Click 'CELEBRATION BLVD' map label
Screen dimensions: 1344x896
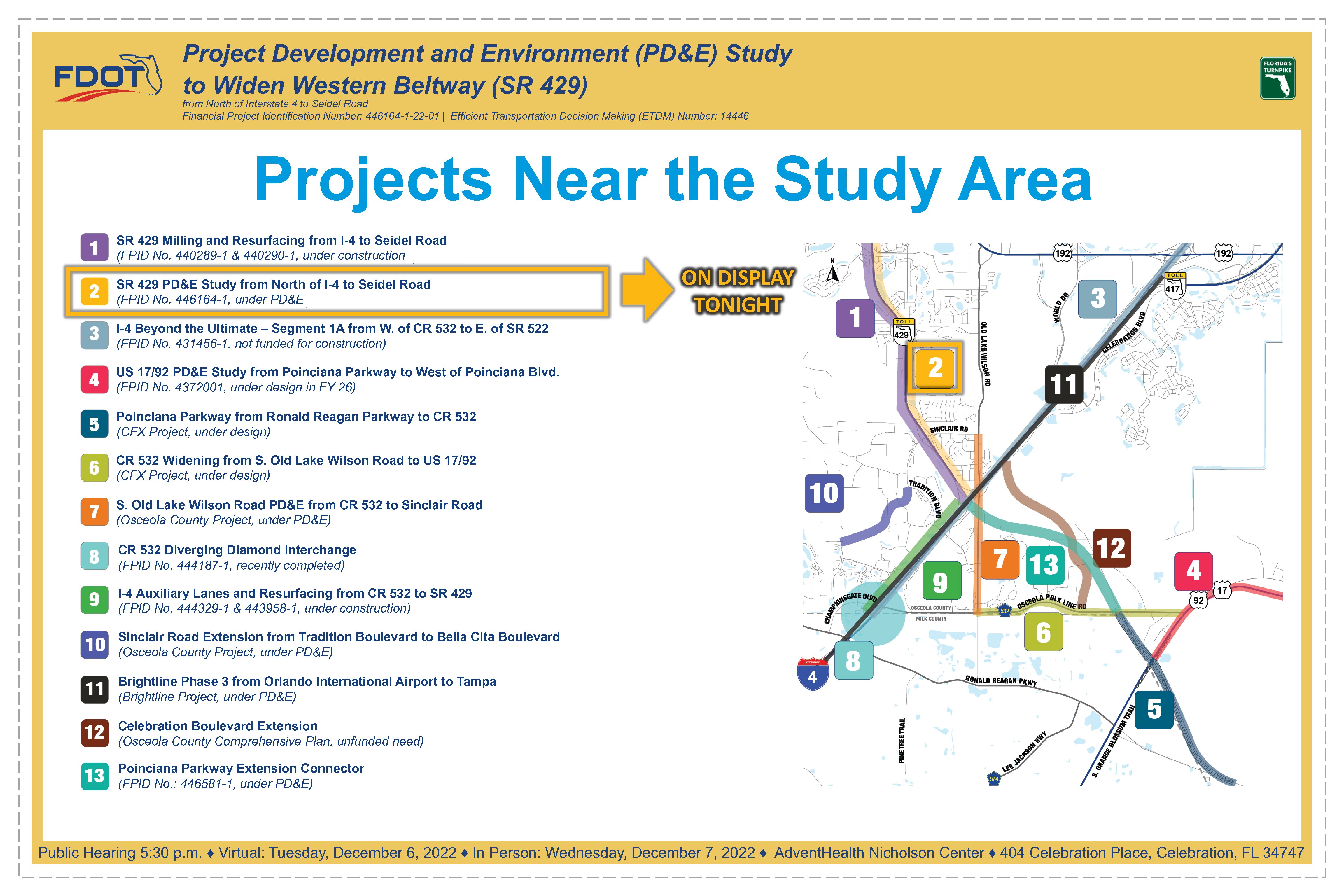pos(1123,332)
